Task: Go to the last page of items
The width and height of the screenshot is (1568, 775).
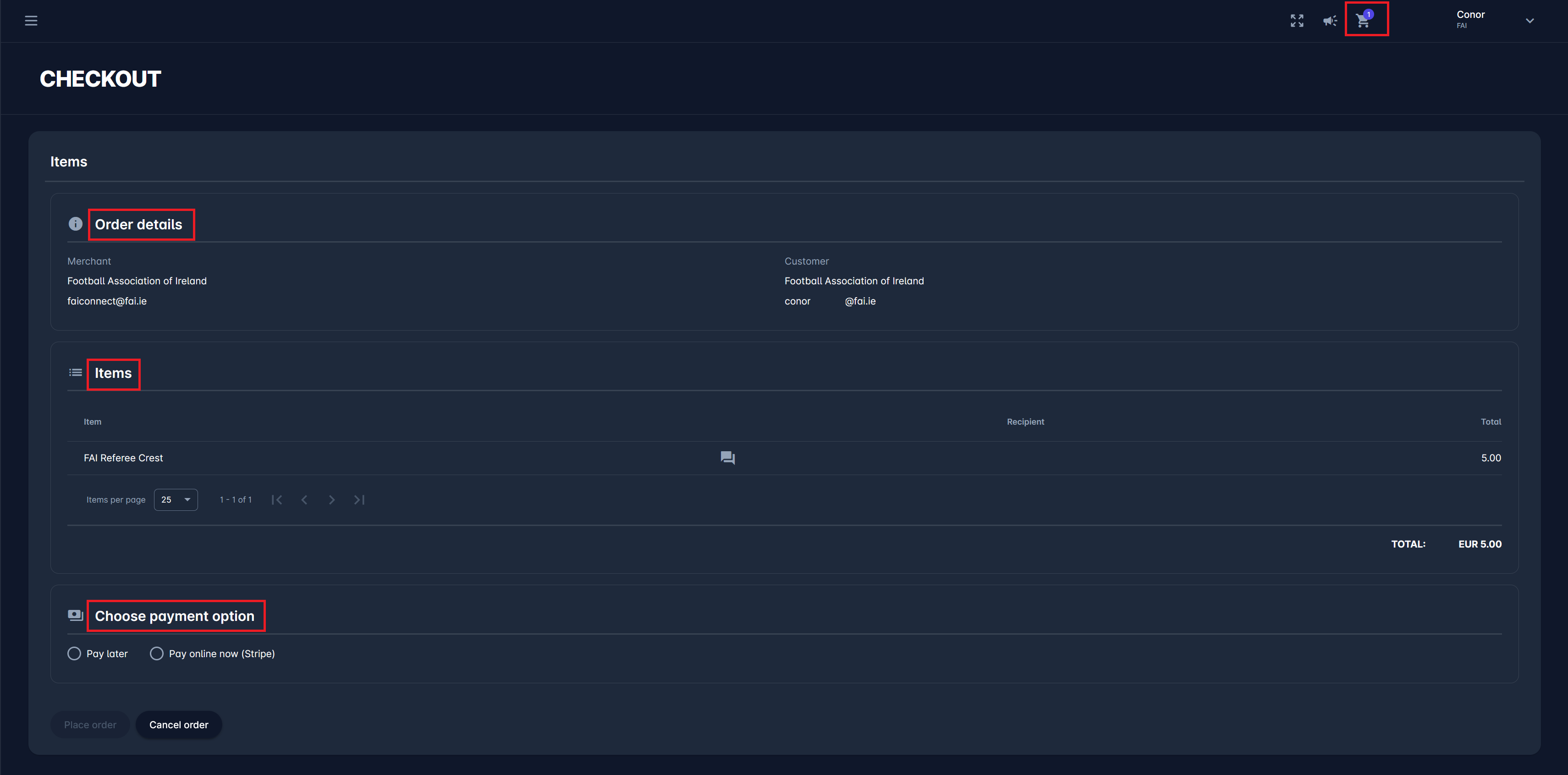Action: point(359,500)
